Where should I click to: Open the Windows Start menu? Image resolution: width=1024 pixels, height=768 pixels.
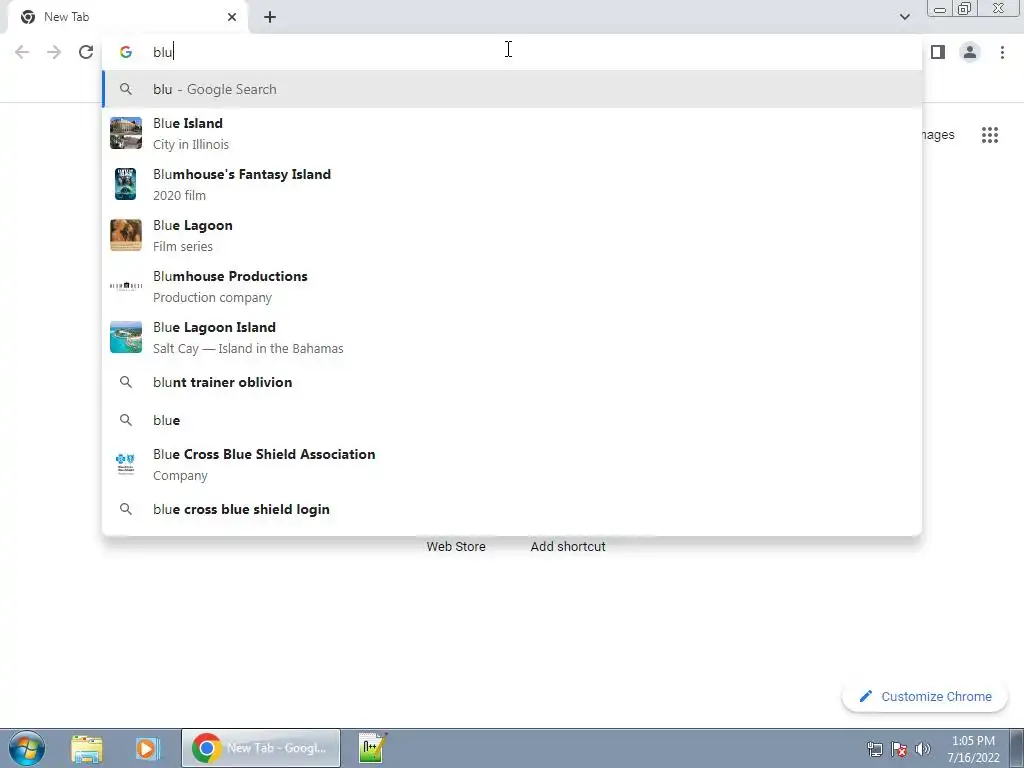point(27,748)
